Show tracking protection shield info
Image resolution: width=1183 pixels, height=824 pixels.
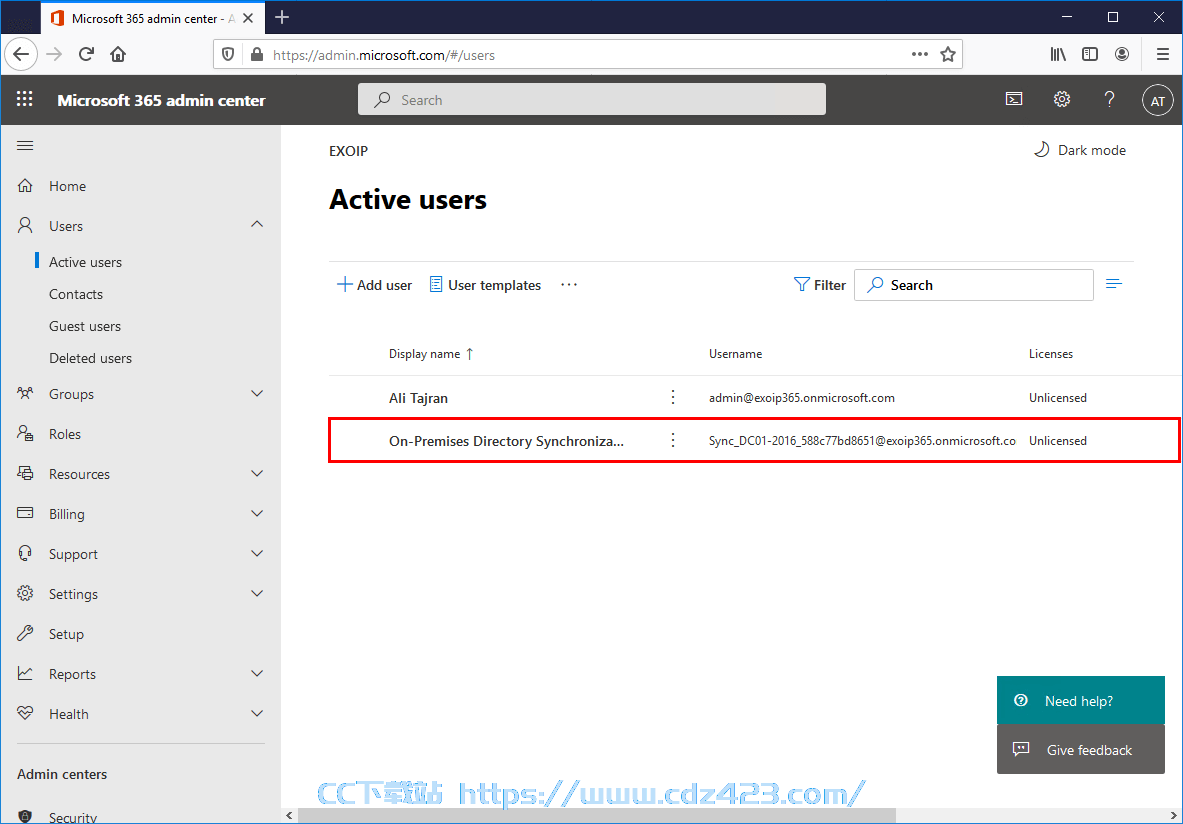(228, 54)
